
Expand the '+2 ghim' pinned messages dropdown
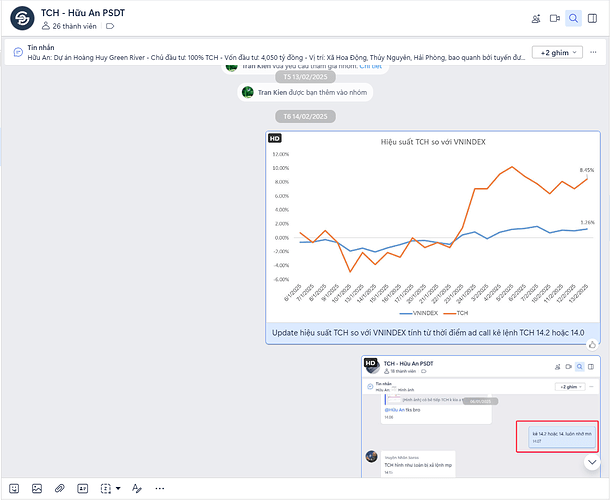click(559, 52)
